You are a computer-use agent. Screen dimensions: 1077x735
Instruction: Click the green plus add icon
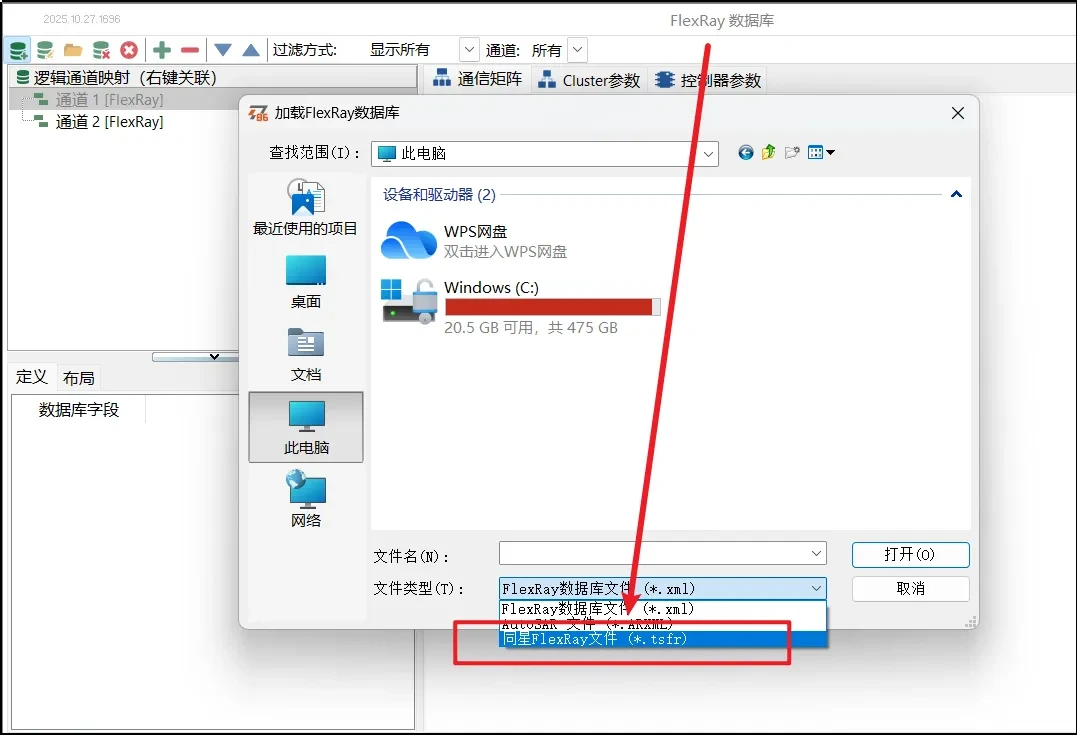point(162,50)
